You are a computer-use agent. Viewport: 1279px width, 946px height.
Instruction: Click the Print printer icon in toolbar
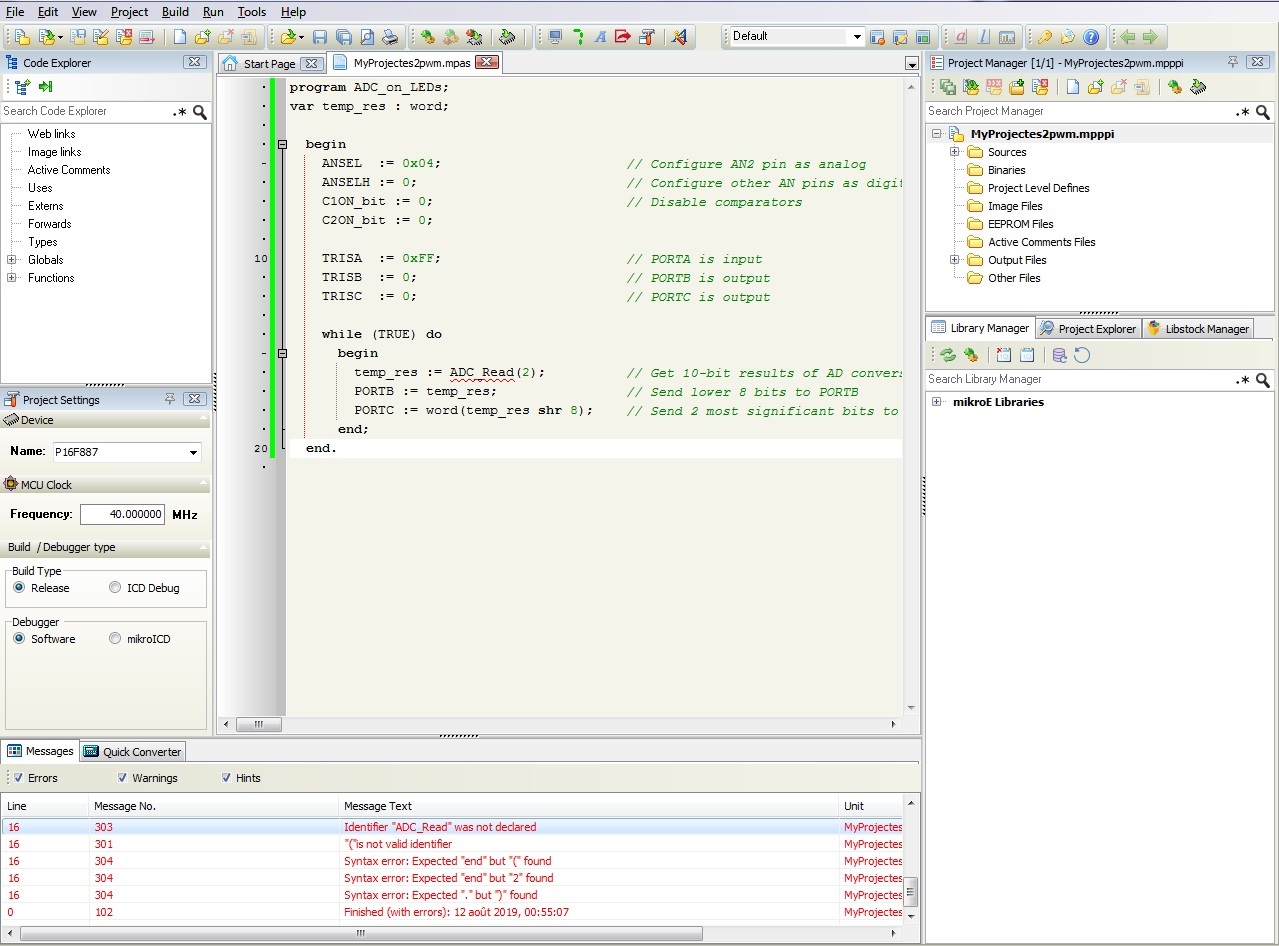point(390,37)
